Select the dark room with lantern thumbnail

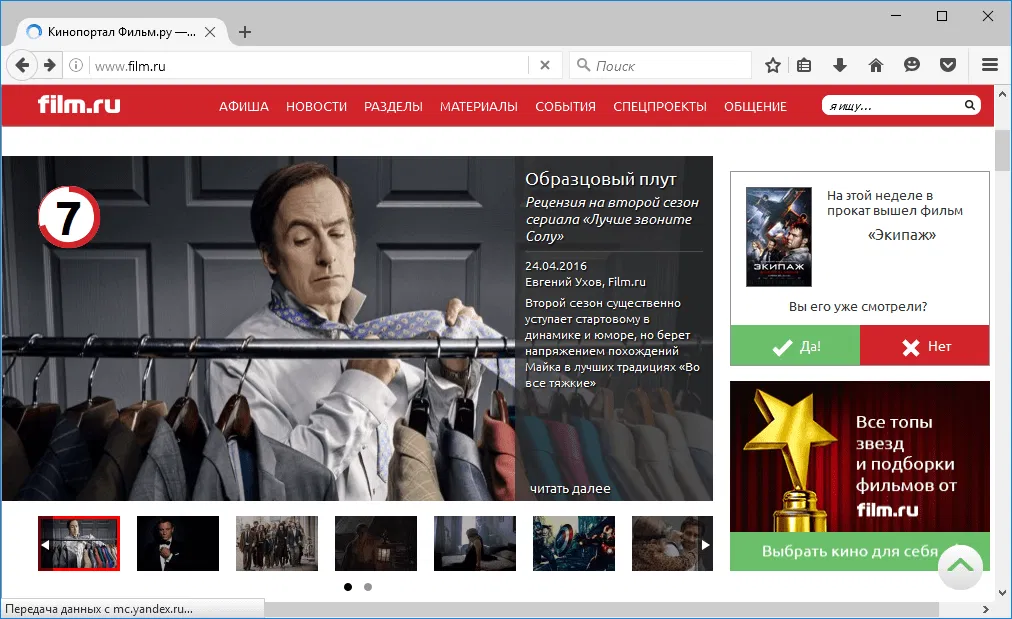coord(376,543)
